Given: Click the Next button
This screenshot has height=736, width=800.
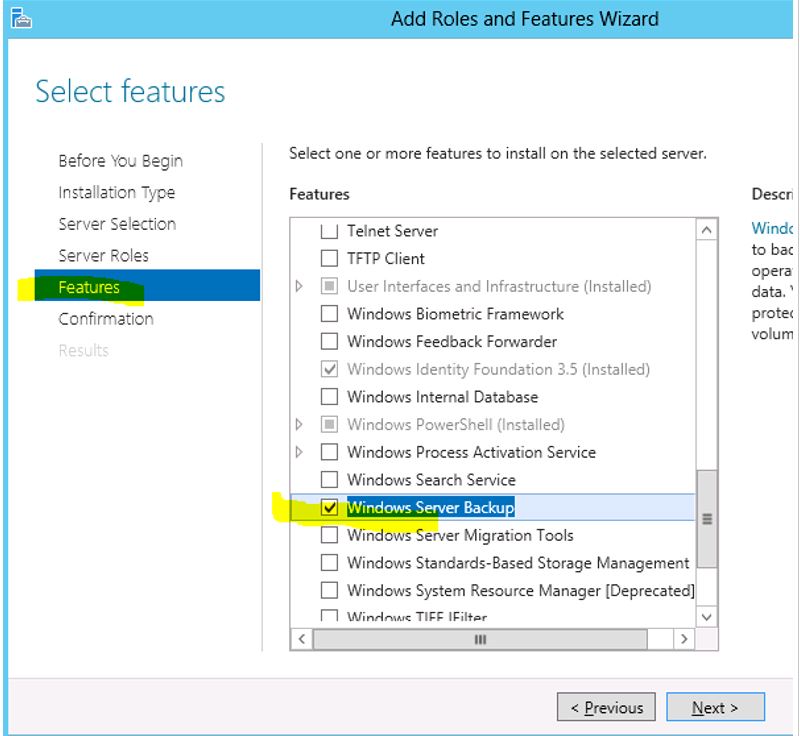Looking at the screenshot, I should [x=714, y=708].
